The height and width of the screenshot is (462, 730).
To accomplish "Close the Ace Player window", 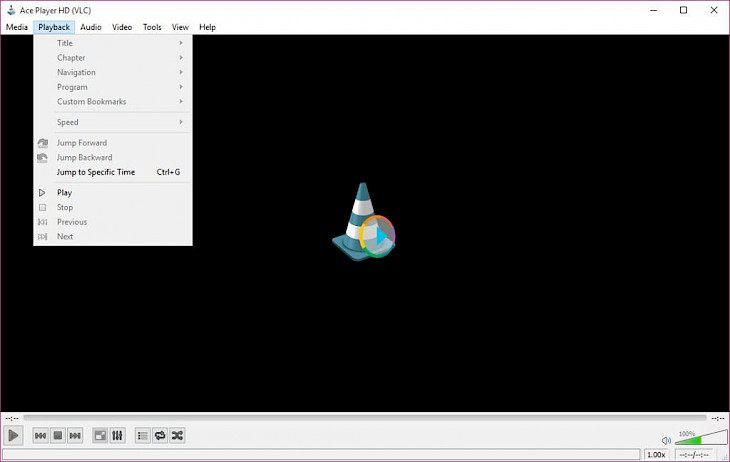I will (x=714, y=10).
